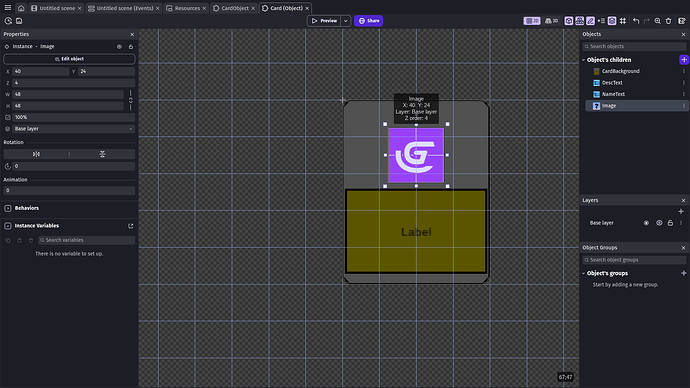Click the rotation angle field
The width and height of the screenshot is (690, 388).
(73, 166)
